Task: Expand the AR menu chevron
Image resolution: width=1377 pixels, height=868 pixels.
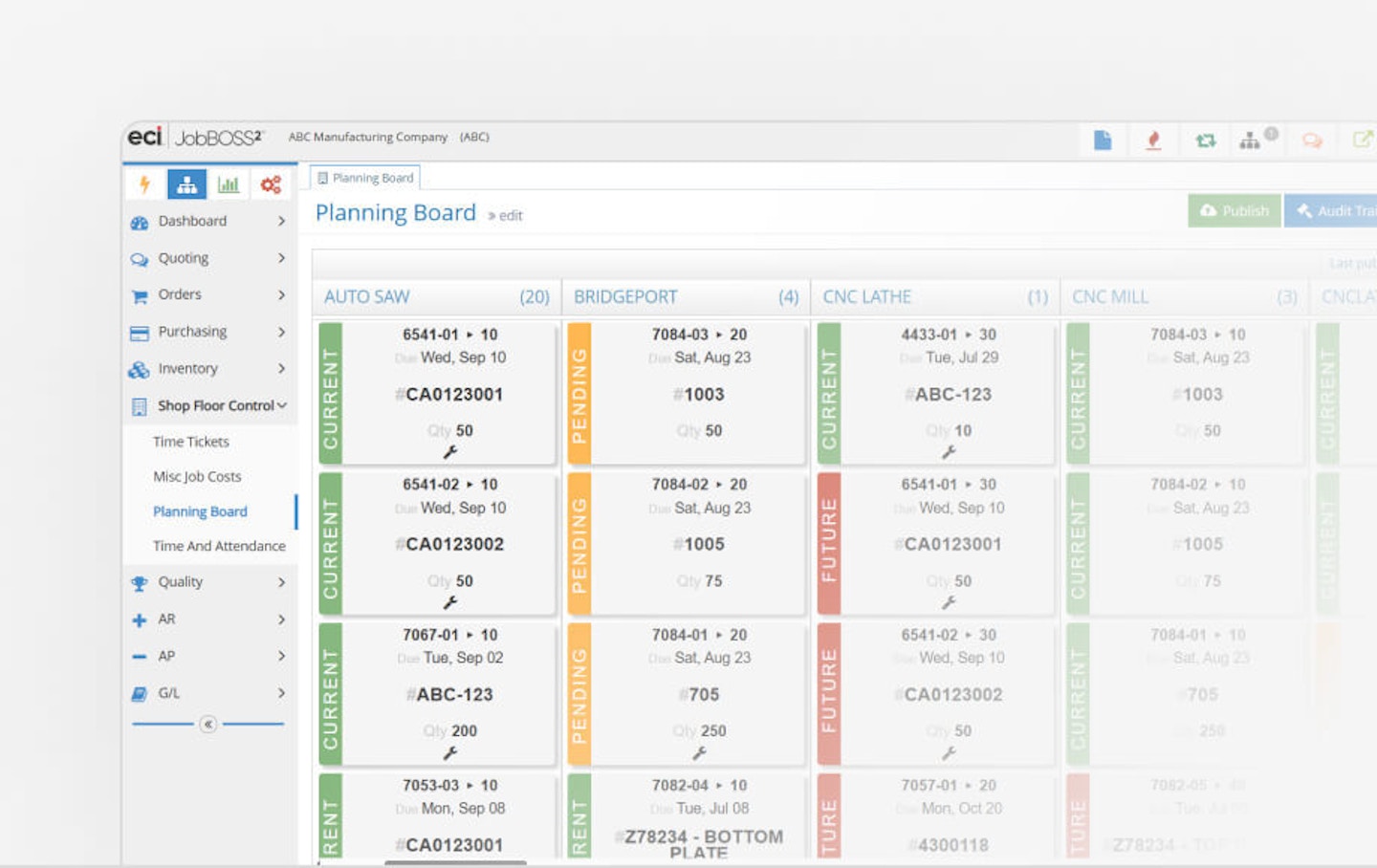Action: tap(281, 619)
